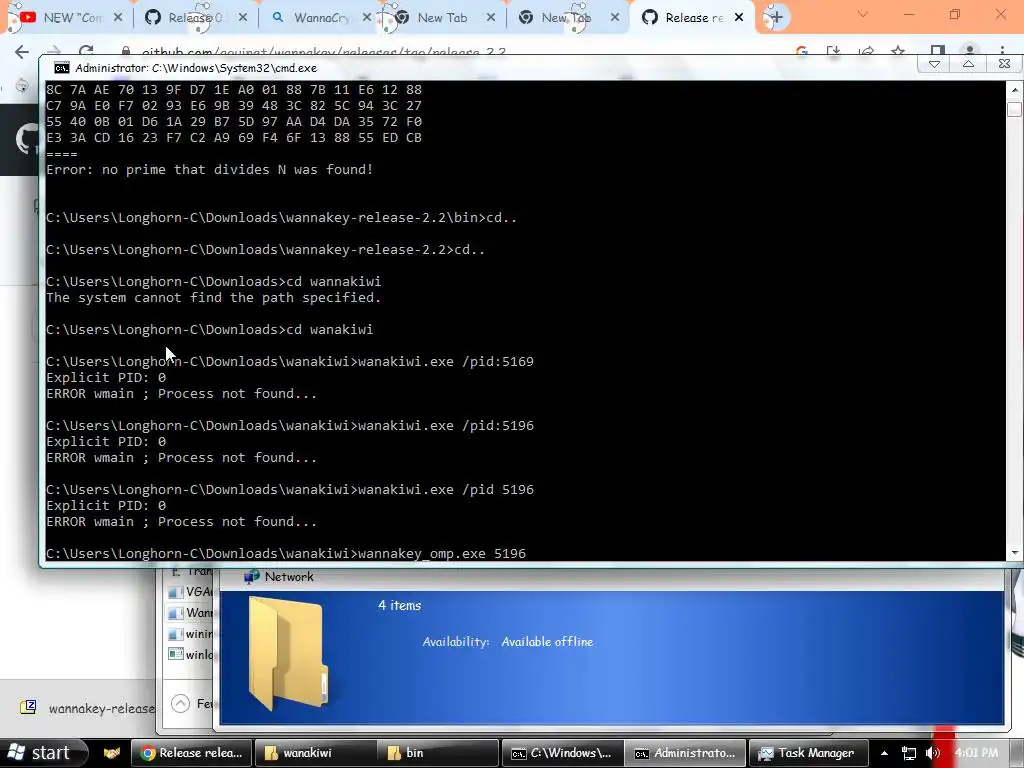The height and width of the screenshot is (768, 1024).
Task: Close the second New Tab tab
Action: 615,18
